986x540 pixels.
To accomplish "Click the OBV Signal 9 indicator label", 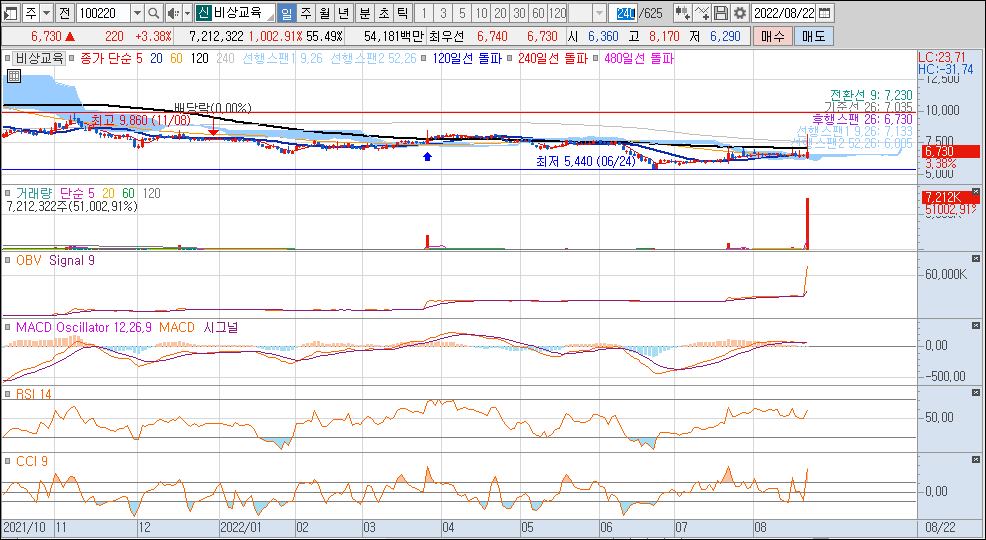I will click(55, 260).
